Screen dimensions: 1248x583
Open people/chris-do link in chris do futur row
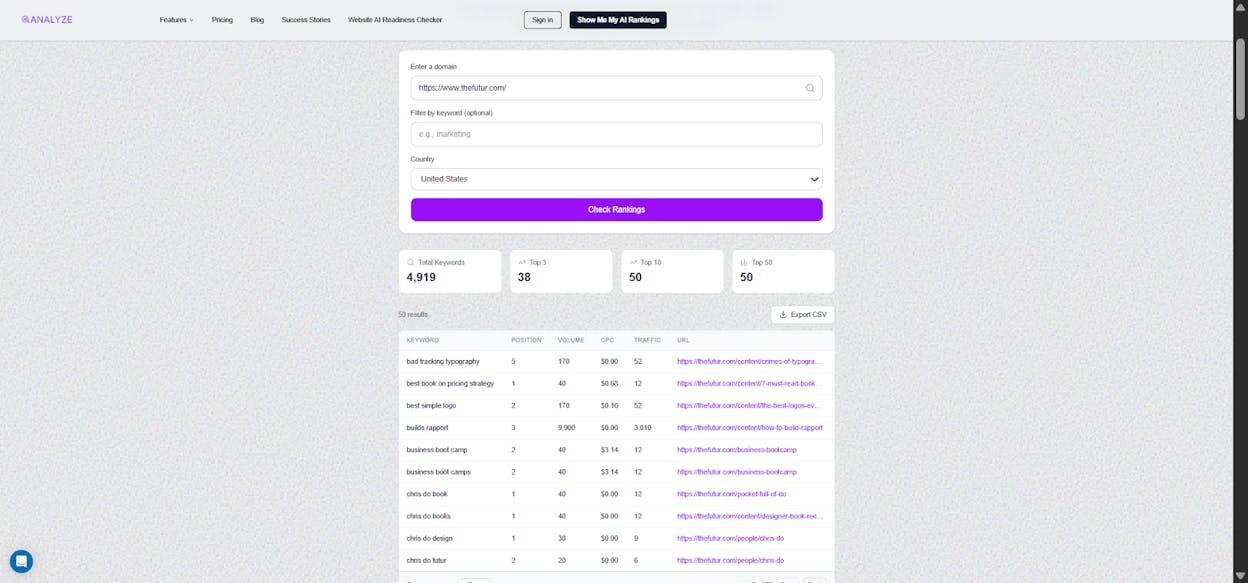730,560
